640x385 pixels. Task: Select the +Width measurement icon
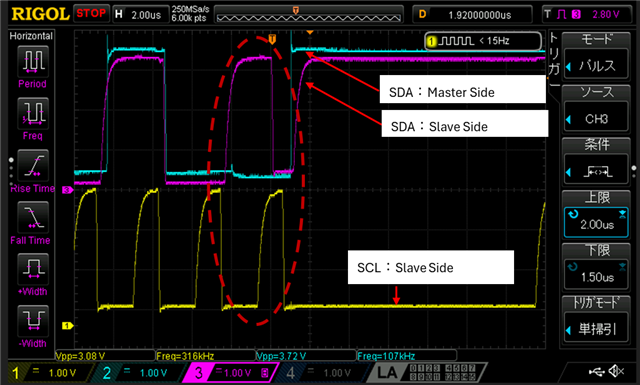(x=33, y=269)
